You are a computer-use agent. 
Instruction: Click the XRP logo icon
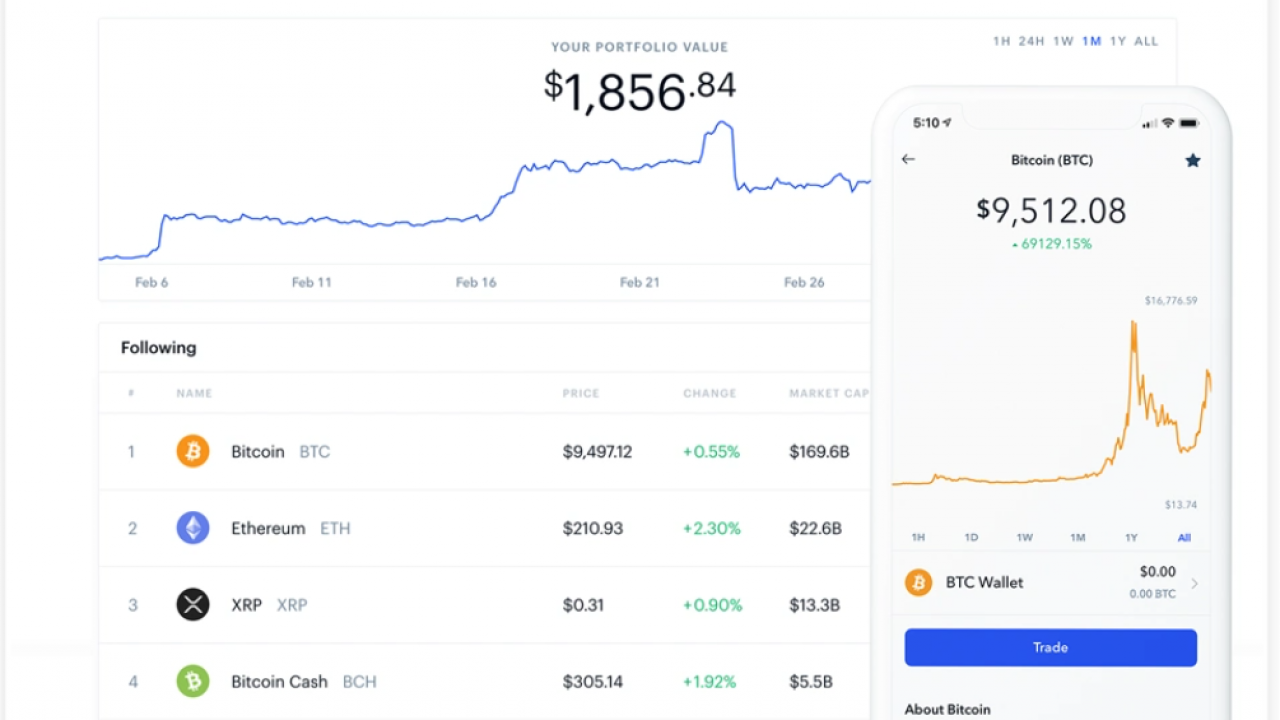193,605
